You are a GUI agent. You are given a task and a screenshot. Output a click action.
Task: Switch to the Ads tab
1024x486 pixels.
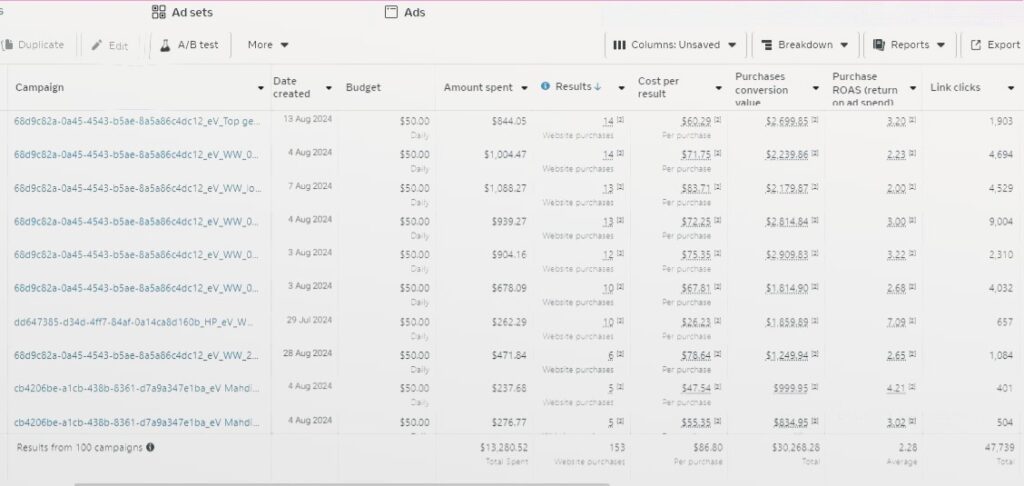click(405, 12)
